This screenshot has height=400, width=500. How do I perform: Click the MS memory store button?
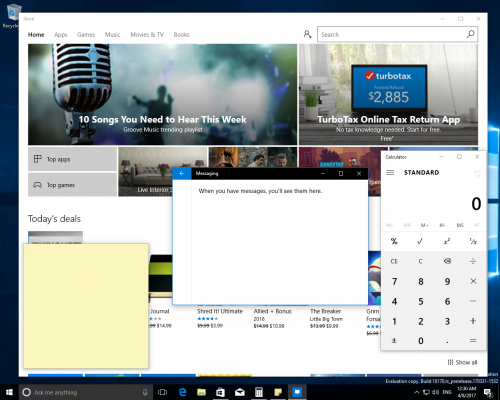tap(460, 225)
